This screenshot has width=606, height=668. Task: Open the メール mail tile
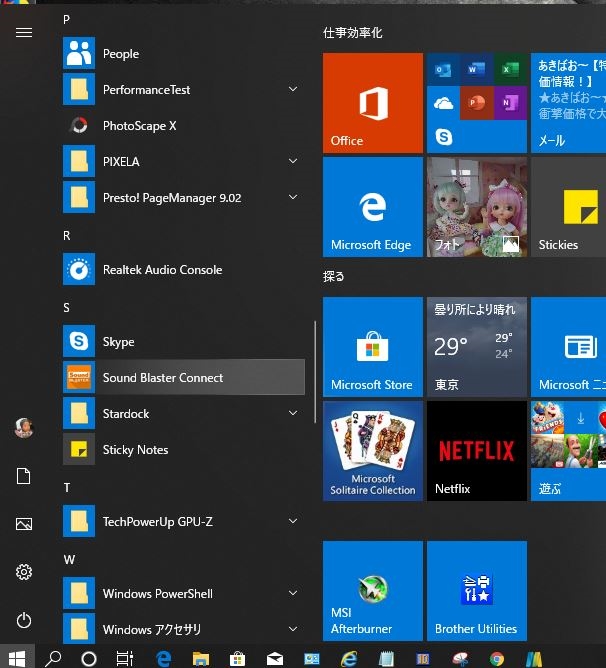coord(568,103)
